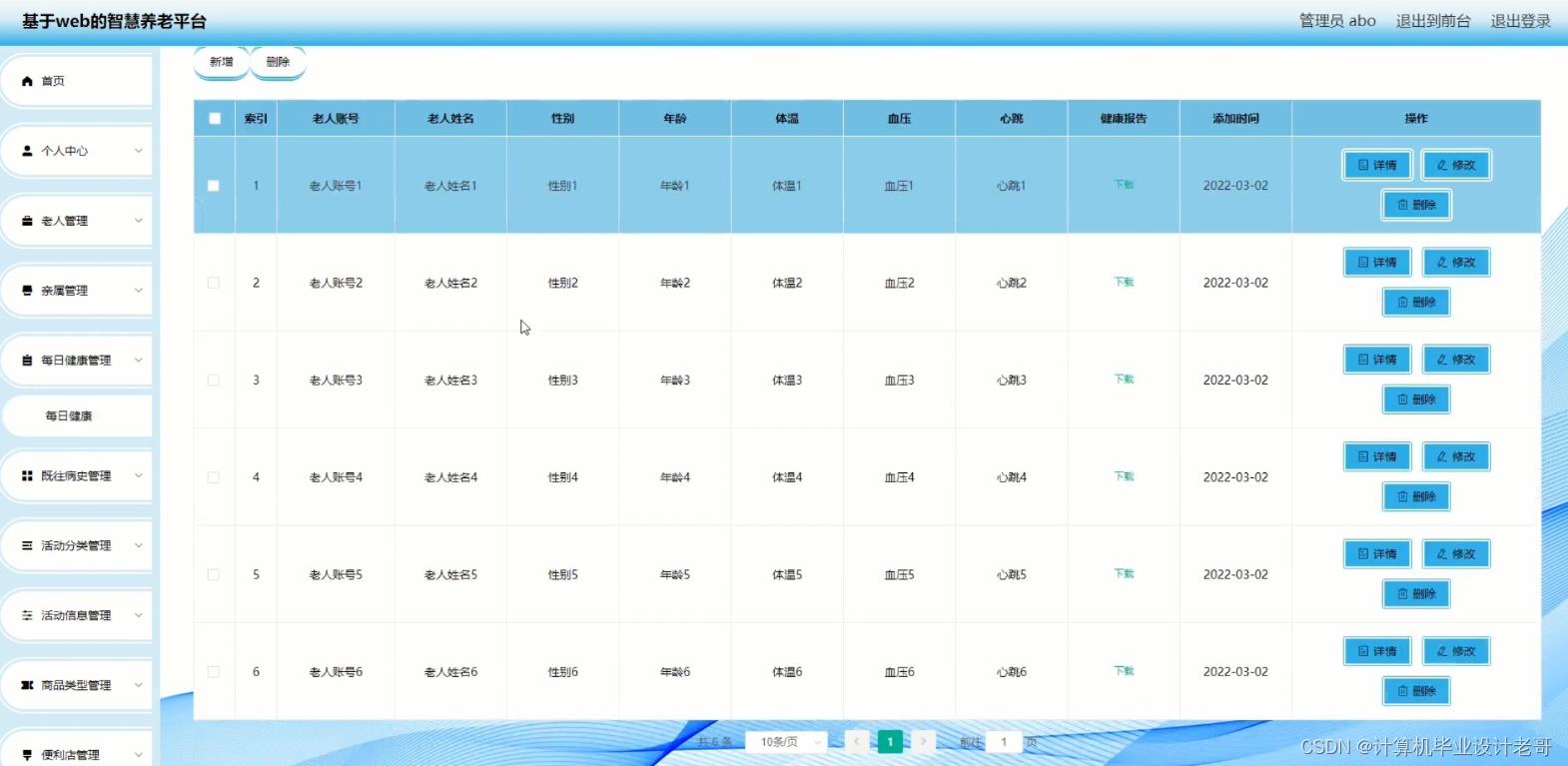Viewport: 1568px width, 766px height.
Task: Click 修改 for row 老人账号2
Action: (x=1456, y=263)
